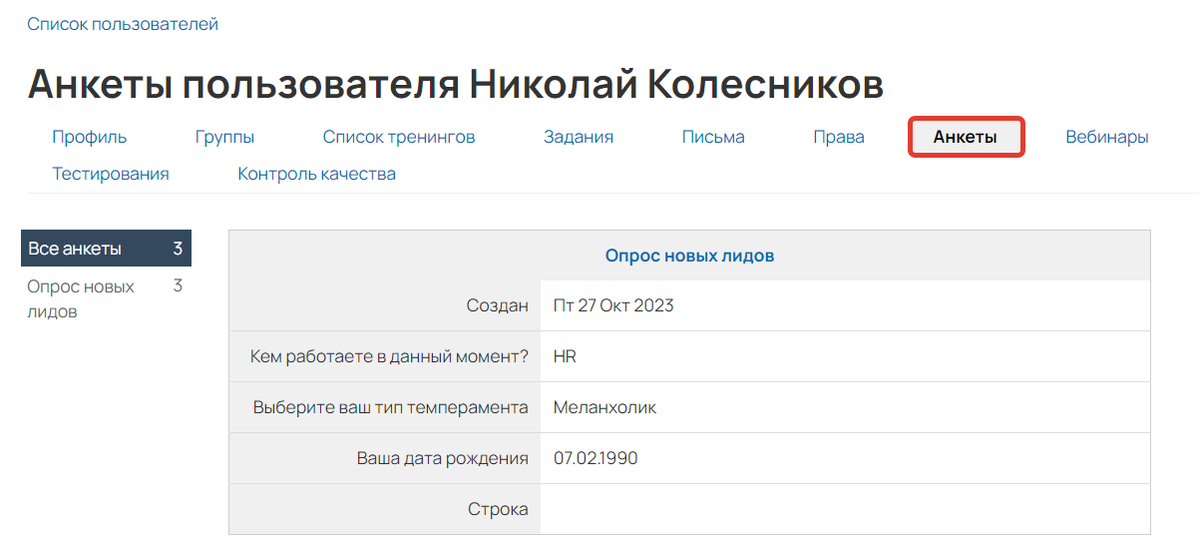Viewport: 1200px width, 546px height.
Task: Open the Письма tab
Action: [713, 137]
